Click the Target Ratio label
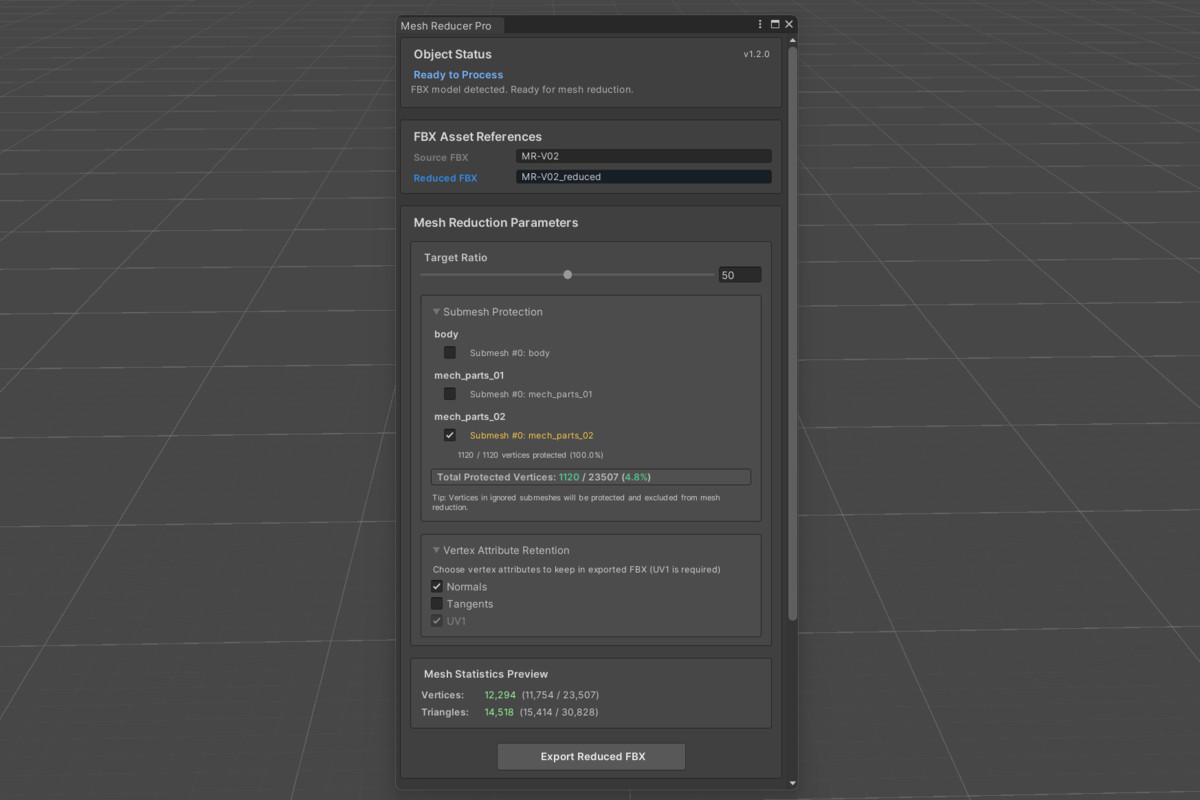1200x800 pixels. point(456,258)
